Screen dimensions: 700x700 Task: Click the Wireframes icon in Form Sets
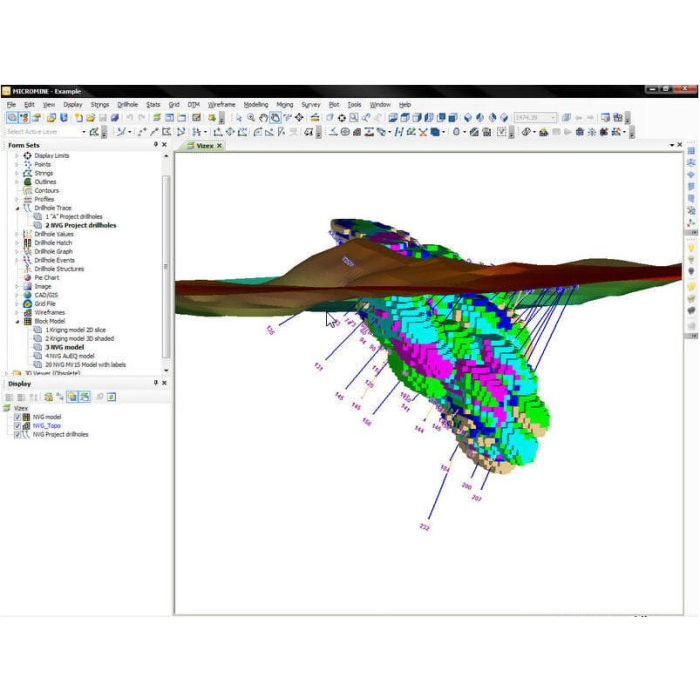27,312
